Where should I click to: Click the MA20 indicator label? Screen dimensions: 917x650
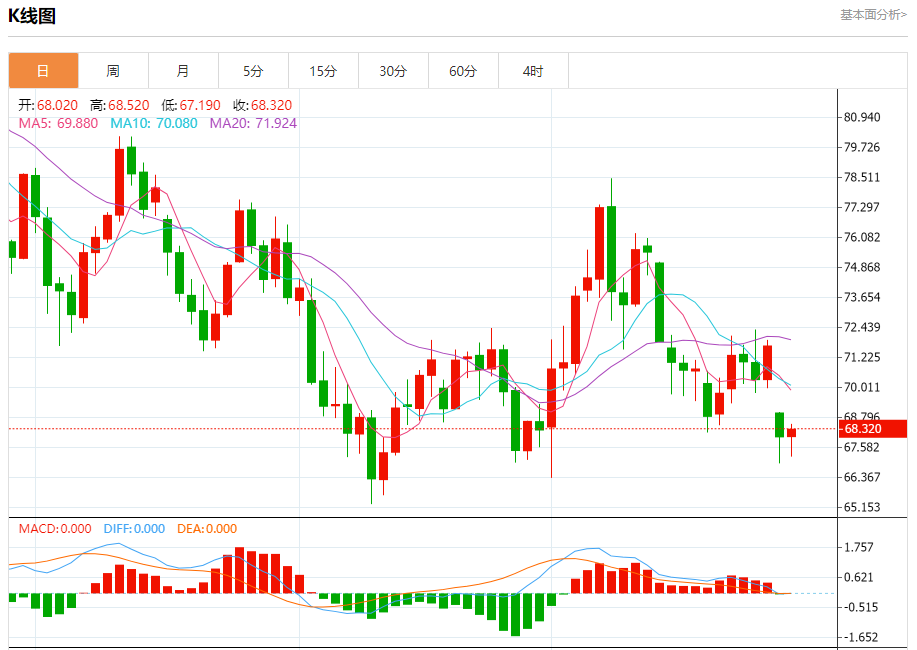(253, 123)
